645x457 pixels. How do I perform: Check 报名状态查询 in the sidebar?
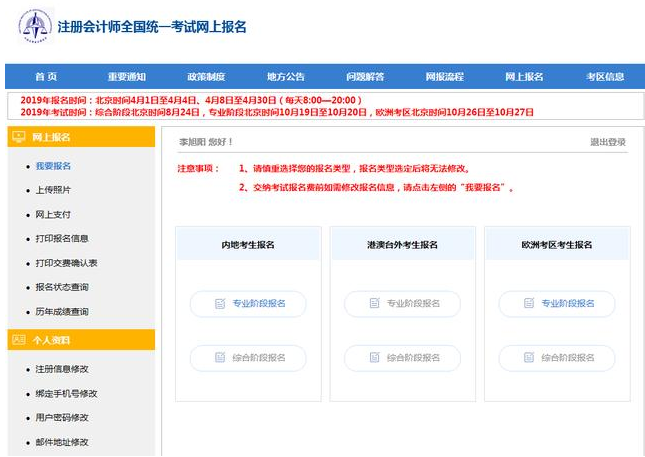(x=62, y=287)
